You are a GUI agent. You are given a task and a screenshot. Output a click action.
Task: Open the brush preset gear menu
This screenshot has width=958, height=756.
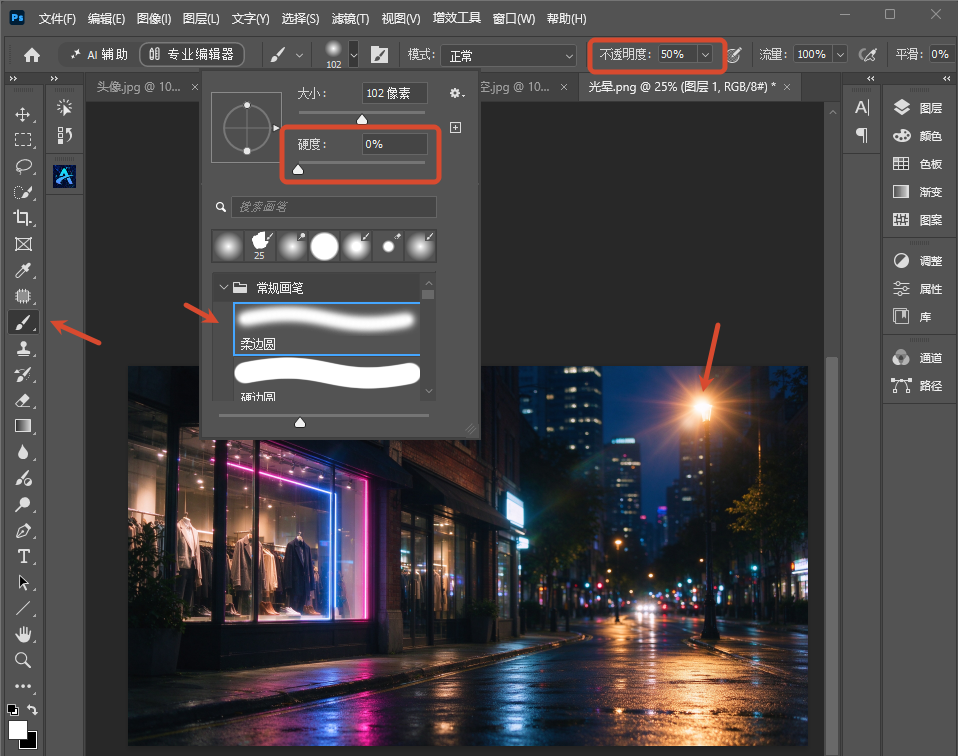click(x=456, y=93)
